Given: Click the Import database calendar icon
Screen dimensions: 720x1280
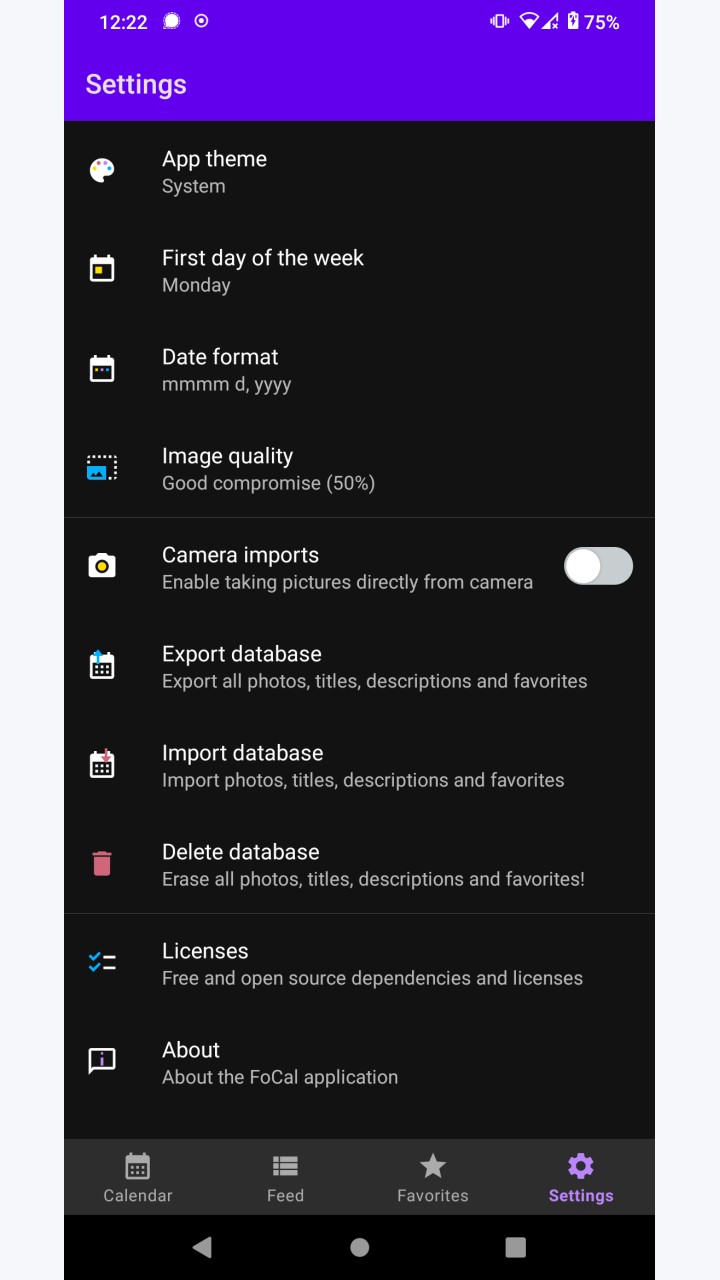Looking at the screenshot, I should pyautogui.click(x=102, y=764).
